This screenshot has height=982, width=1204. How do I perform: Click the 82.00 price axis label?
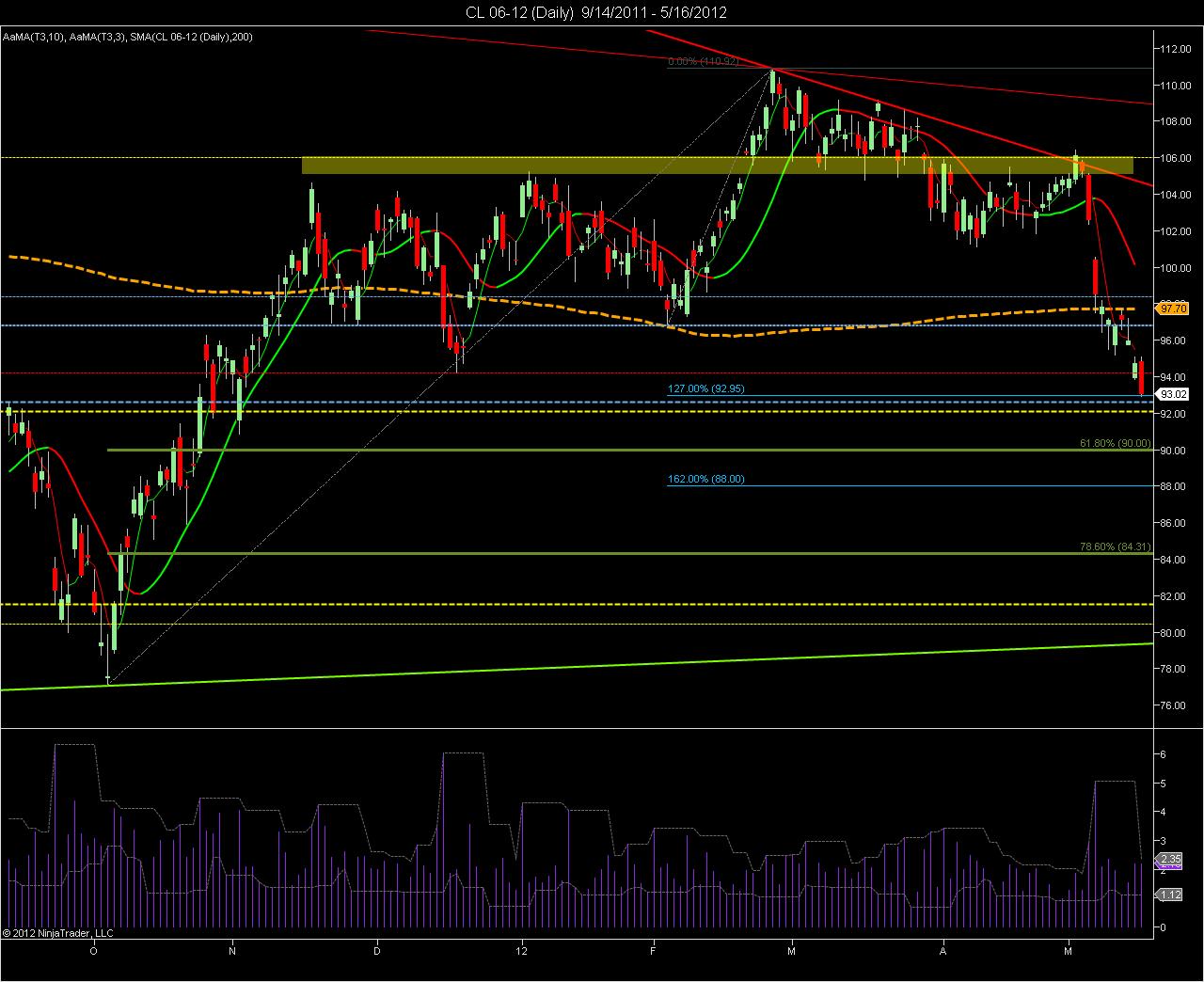pos(1174,596)
